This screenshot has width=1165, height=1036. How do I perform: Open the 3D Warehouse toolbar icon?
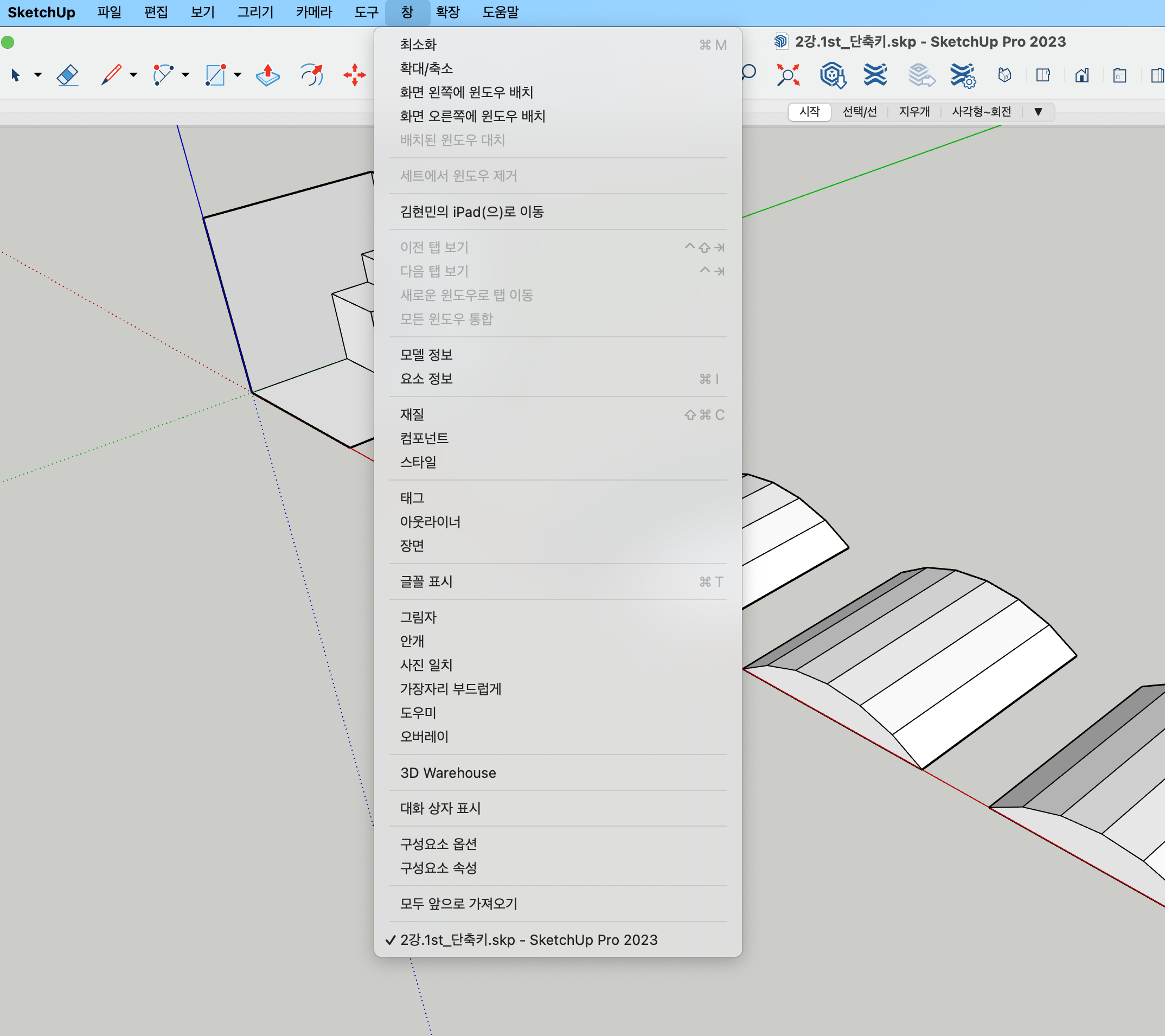(x=833, y=75)
